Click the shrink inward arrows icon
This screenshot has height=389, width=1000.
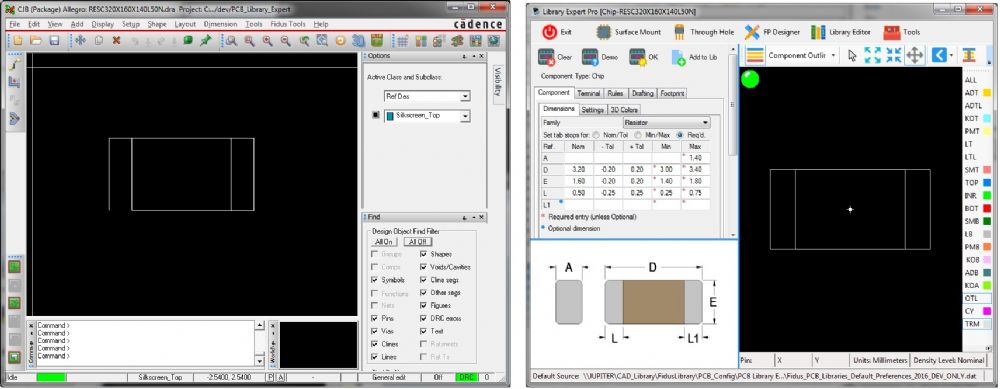point(893,55)
